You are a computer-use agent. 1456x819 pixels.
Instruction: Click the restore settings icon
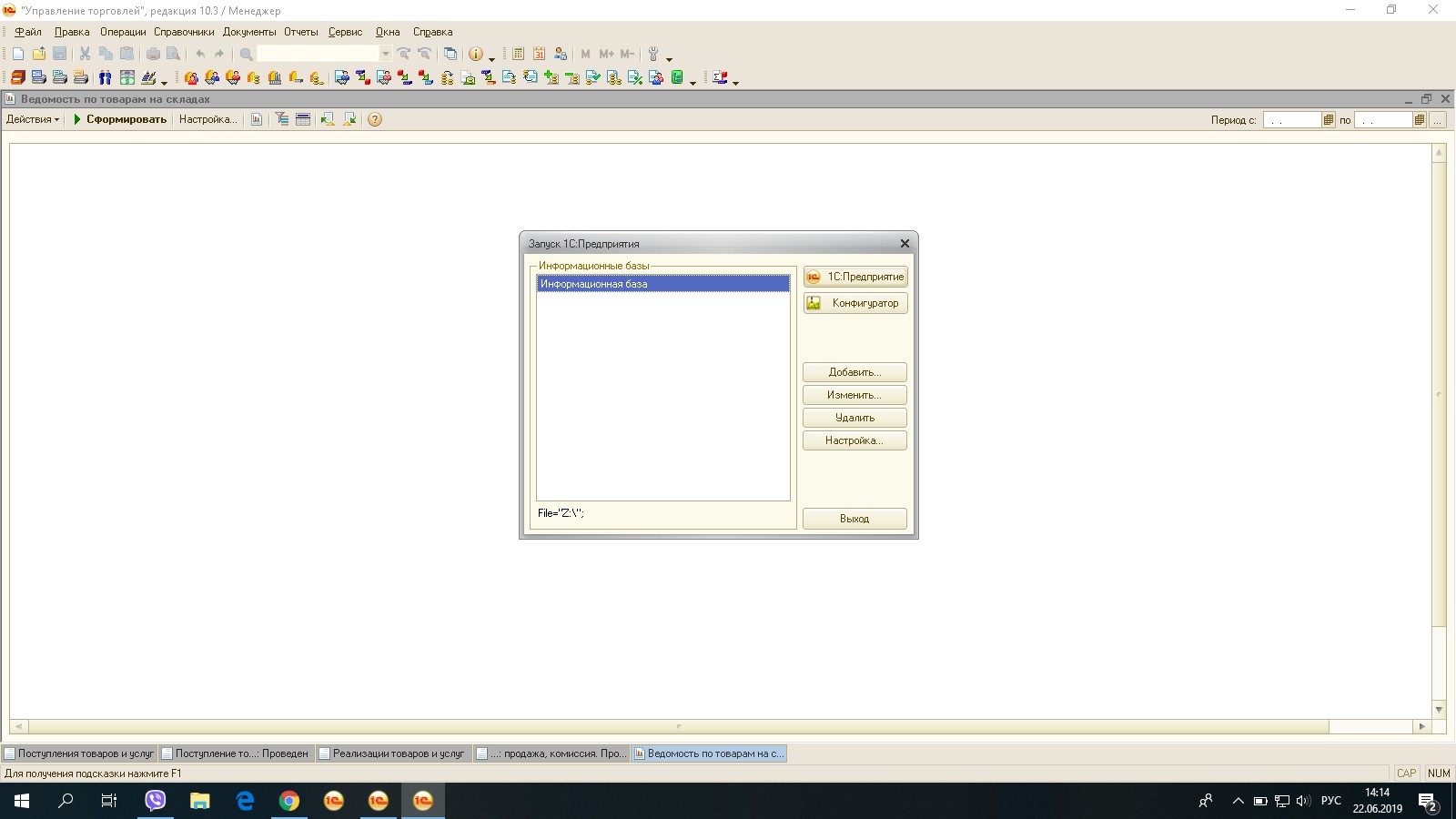(328, 119)
